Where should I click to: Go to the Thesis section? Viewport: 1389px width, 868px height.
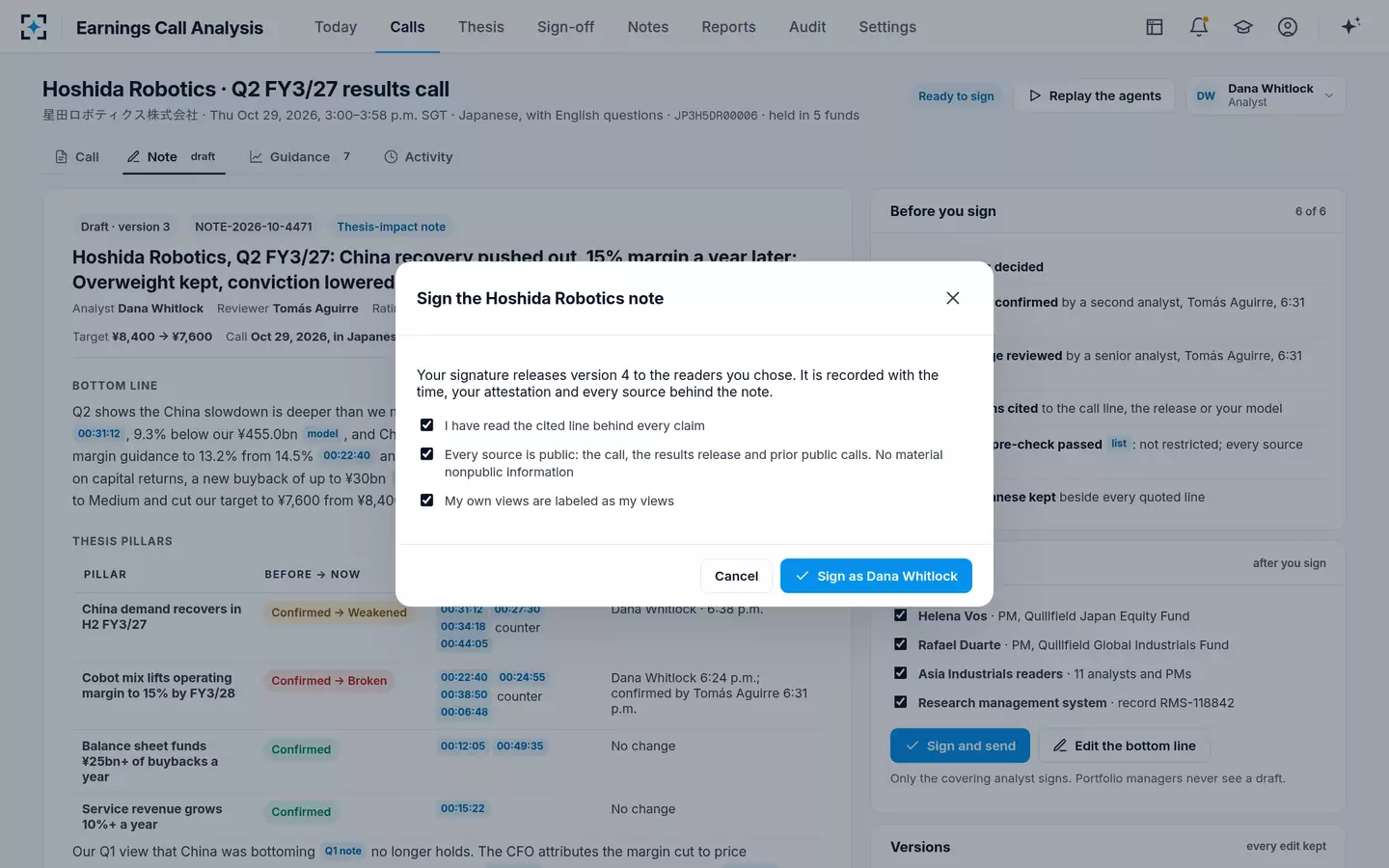tap(481, 27)
